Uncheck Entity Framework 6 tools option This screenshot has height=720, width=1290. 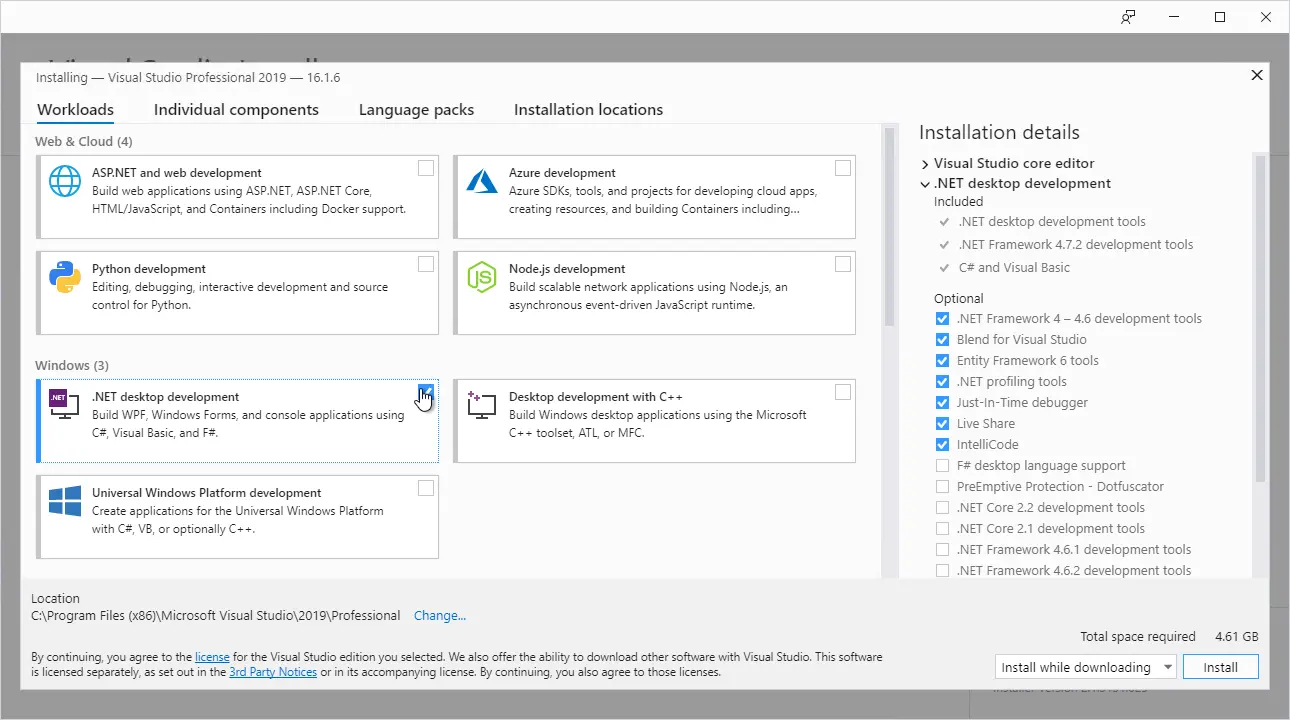(942, 361)
